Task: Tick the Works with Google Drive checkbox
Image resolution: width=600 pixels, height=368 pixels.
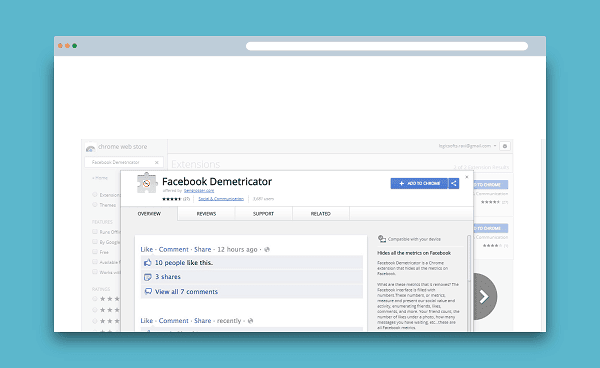Action: (x=95, y=272)
